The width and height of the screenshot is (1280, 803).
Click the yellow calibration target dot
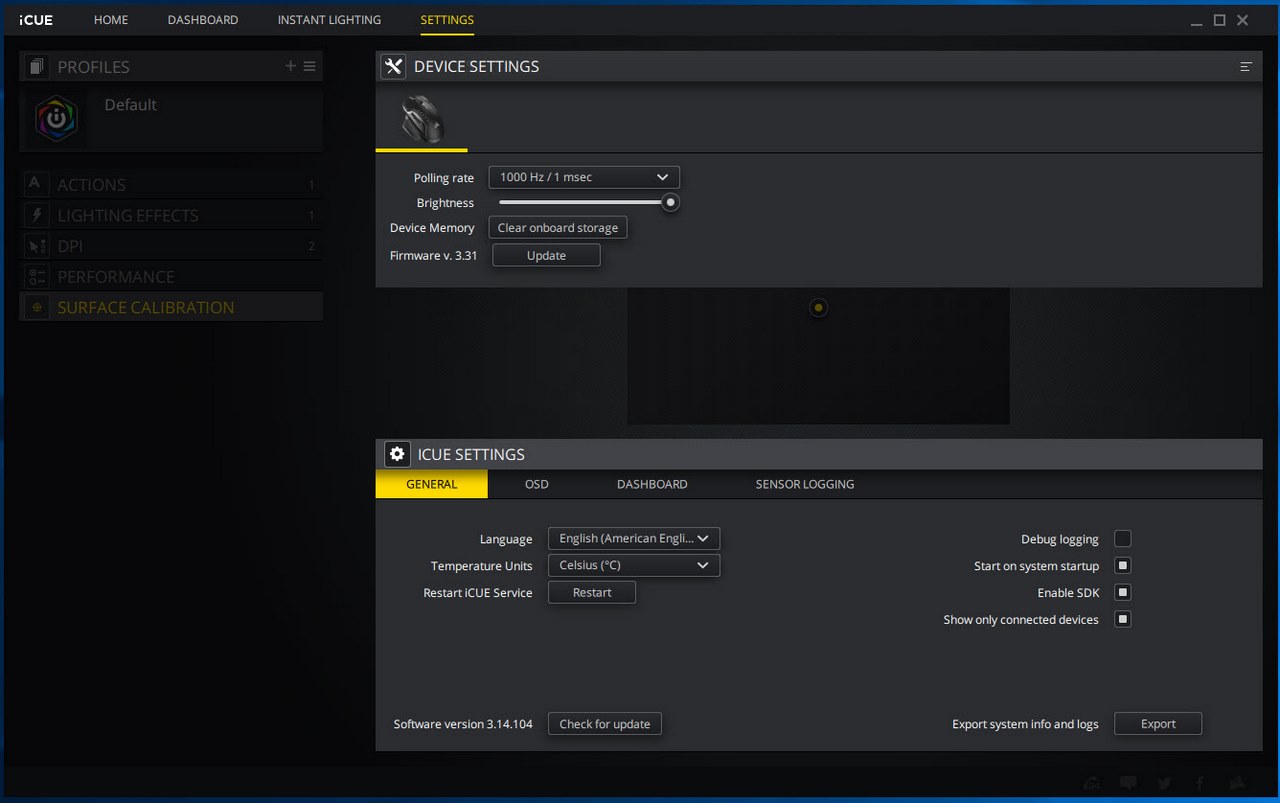tap(818, 308)
